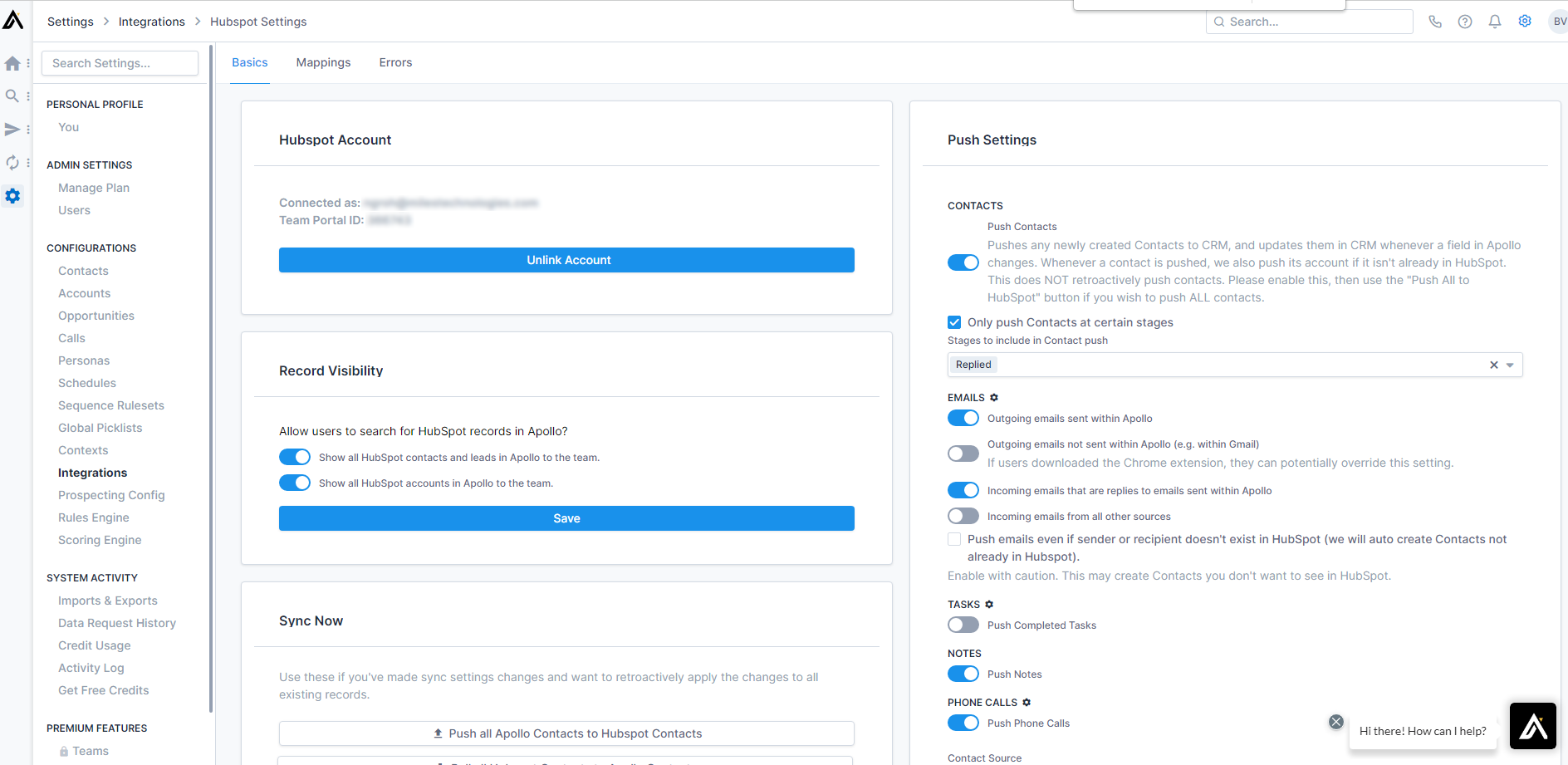
Task: Save Record Visibility settings
Action: [566, 518]
